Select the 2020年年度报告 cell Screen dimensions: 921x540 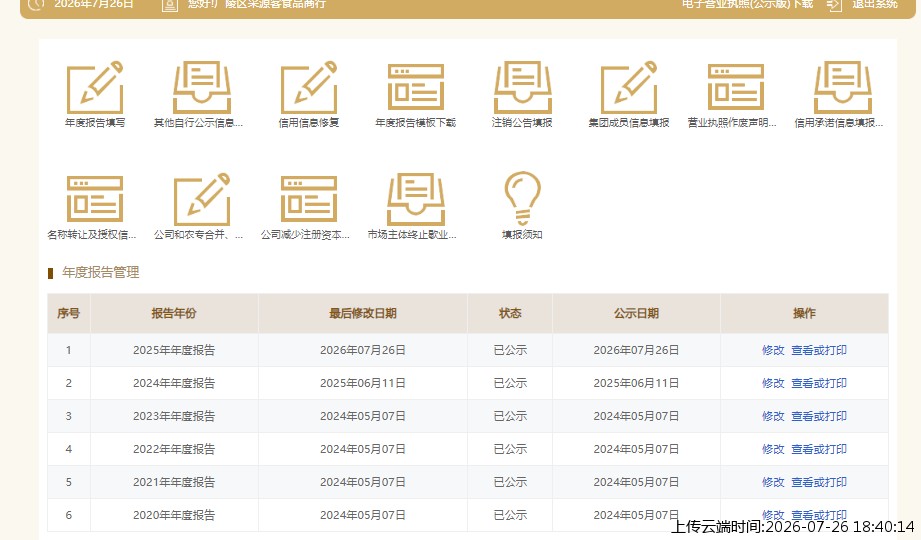click(174, 515)
